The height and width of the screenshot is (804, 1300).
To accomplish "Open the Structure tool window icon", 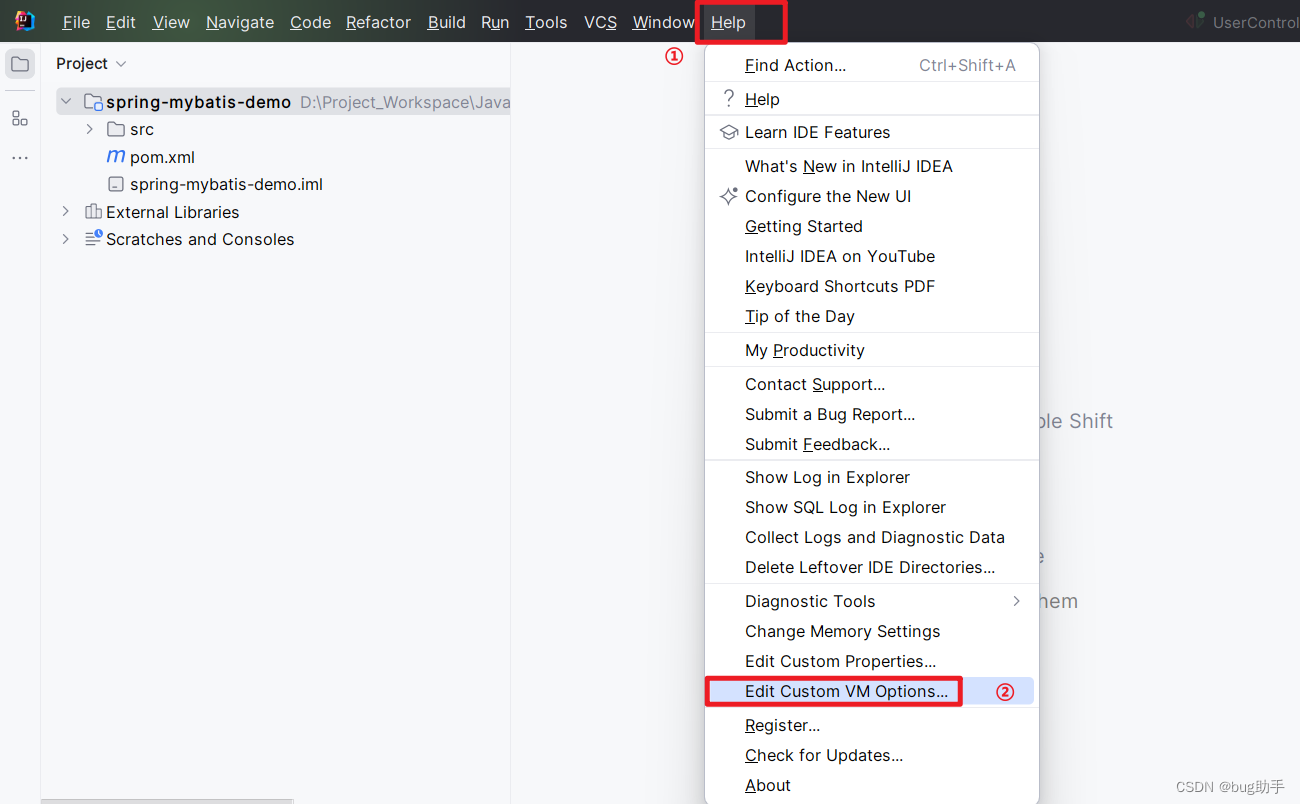I will (x=20, y=118).
